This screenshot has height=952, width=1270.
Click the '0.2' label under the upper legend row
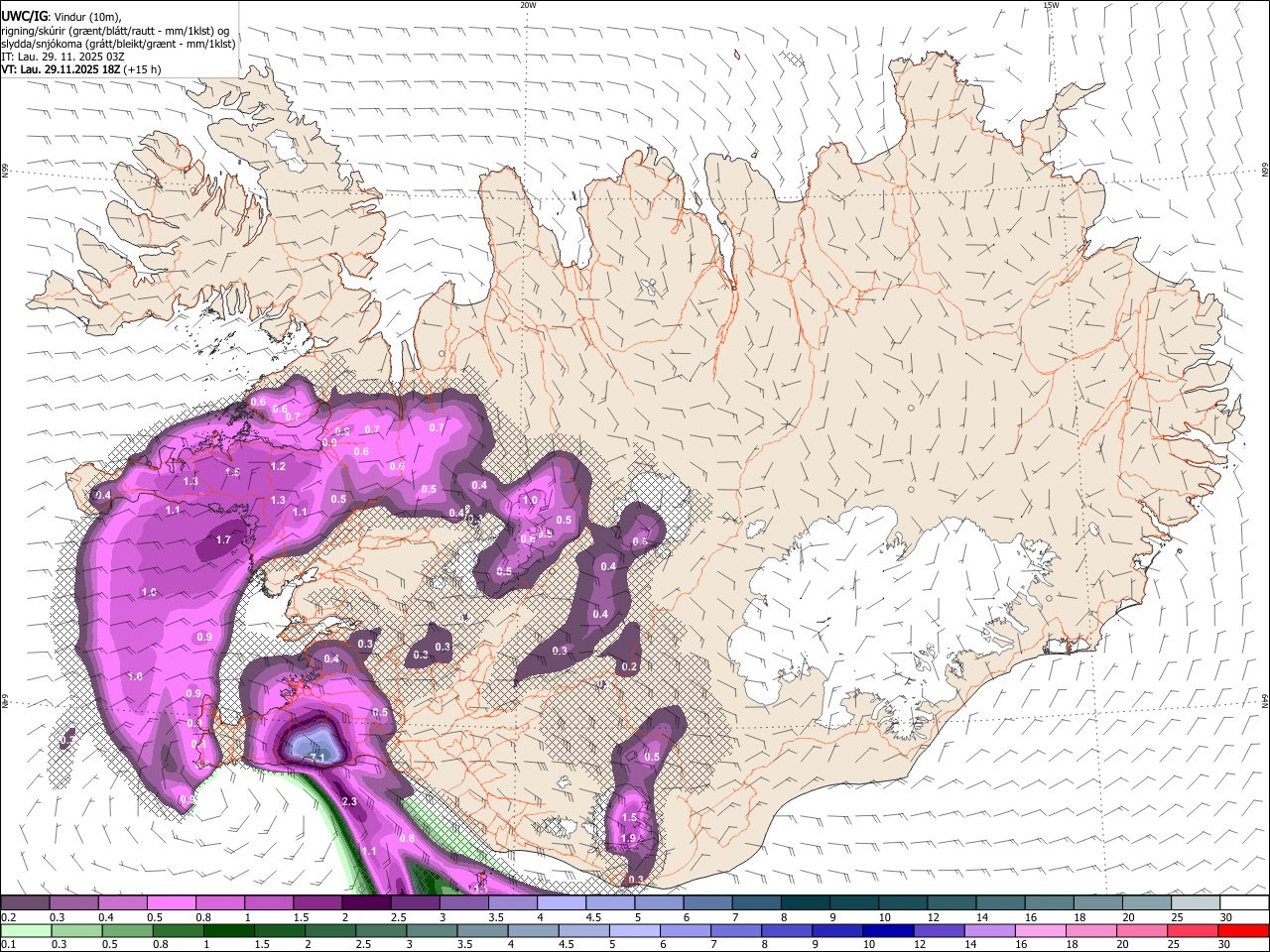coord(8,917)
